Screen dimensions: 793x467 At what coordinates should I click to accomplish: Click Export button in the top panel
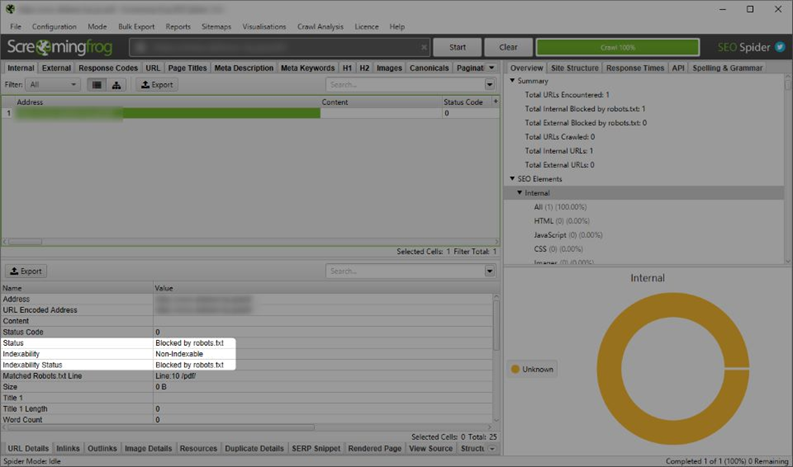pyautogui.click(x=157, y=85)
